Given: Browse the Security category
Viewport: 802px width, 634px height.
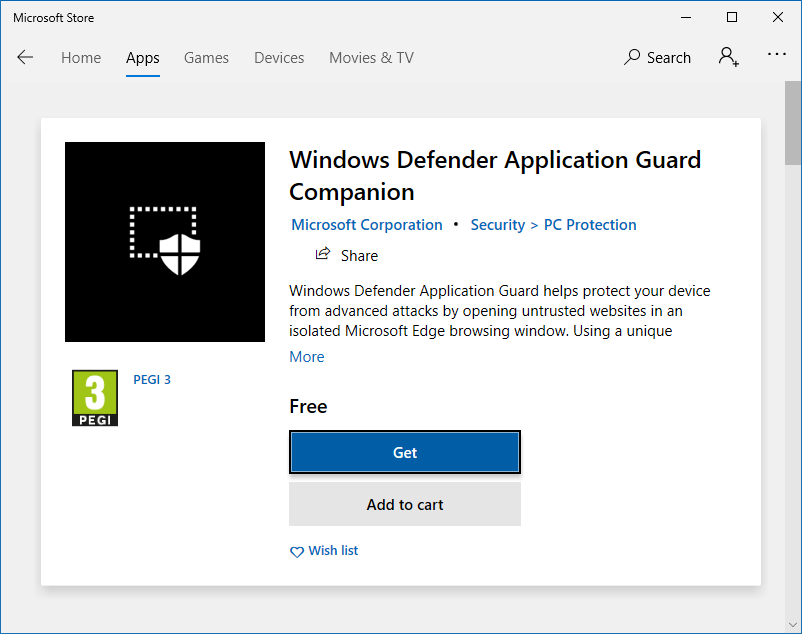Looking at the screenshot, I should [497, 224].
